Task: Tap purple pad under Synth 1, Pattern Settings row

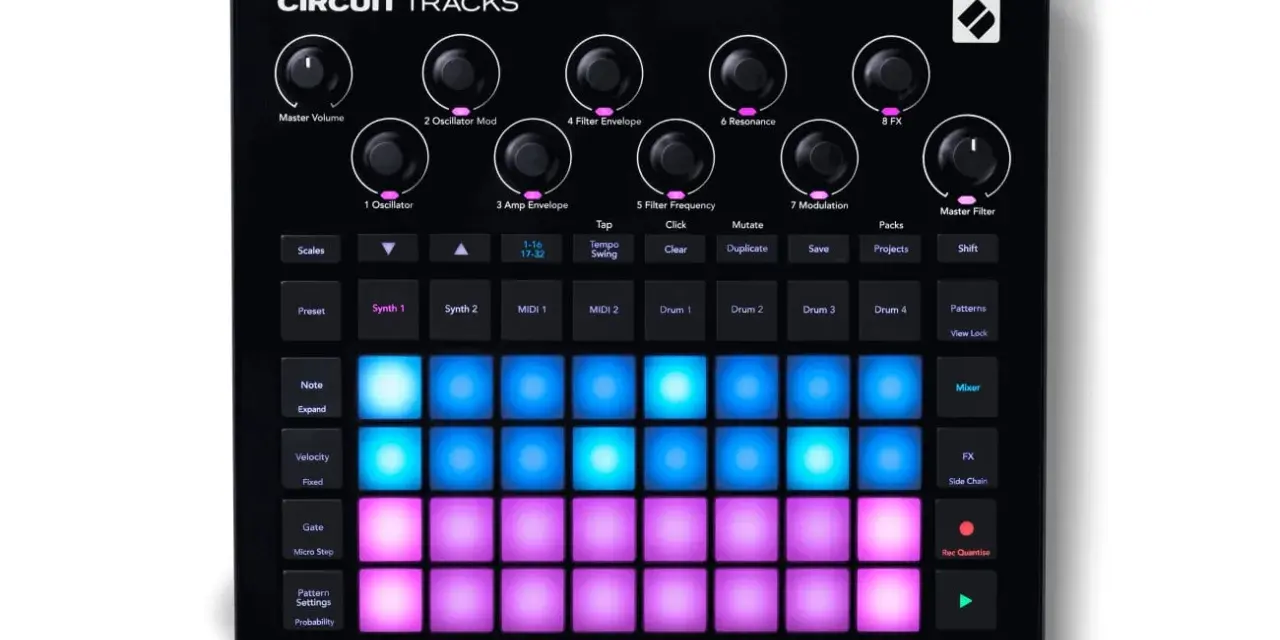Action: pos(390,601)
